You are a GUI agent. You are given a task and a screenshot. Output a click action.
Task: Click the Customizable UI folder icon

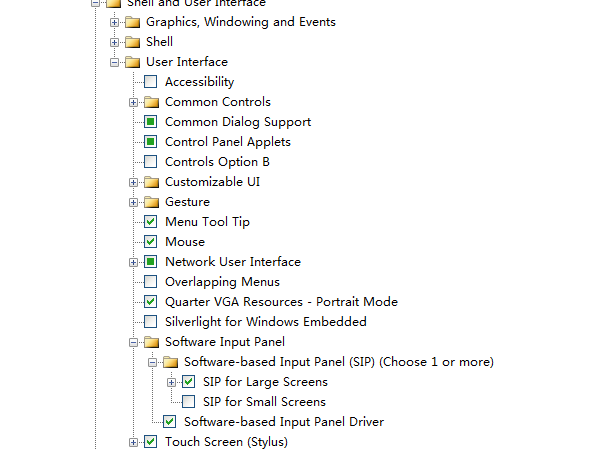(x=151, y=182)
